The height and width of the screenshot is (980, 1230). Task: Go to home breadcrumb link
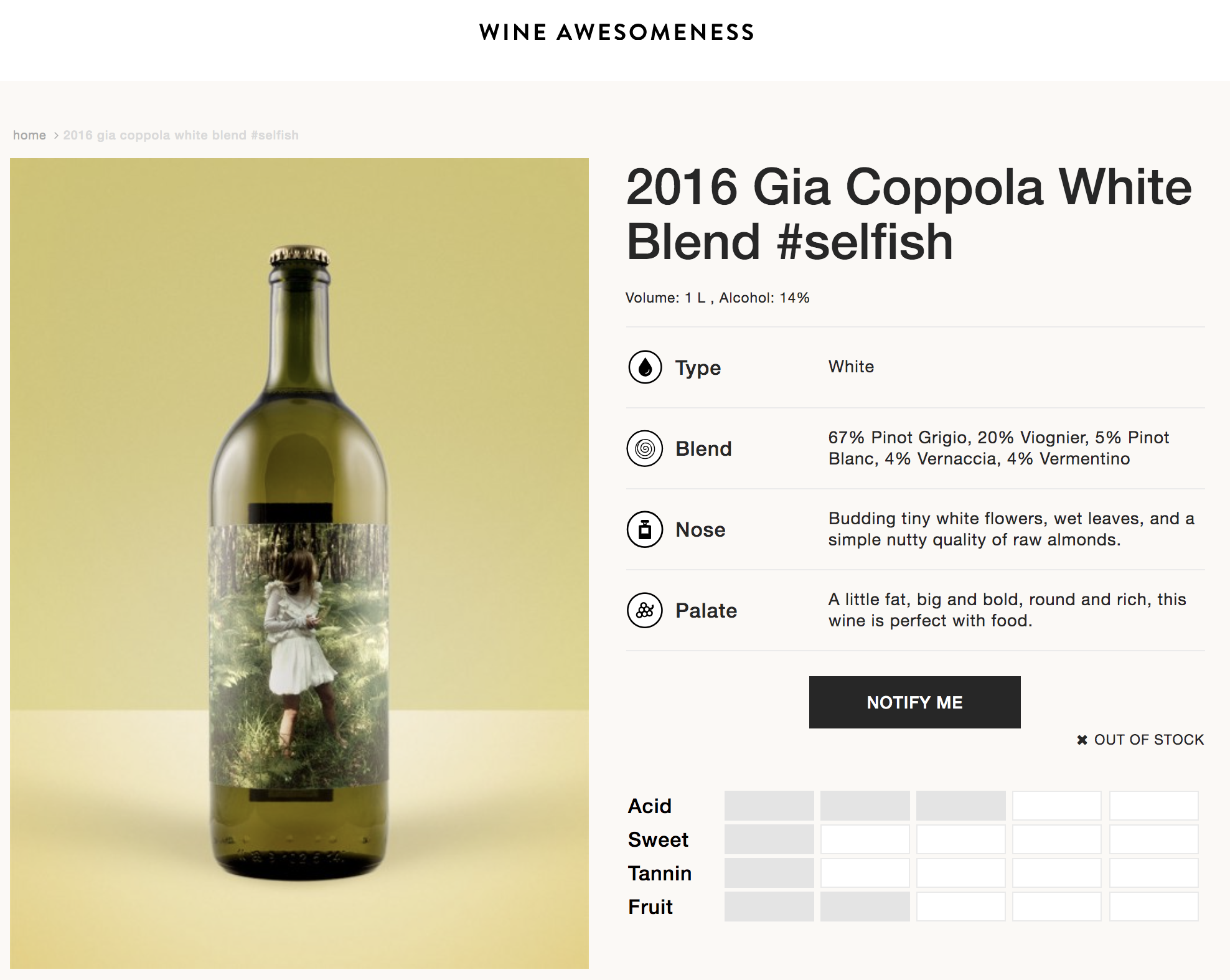[29, 135]
